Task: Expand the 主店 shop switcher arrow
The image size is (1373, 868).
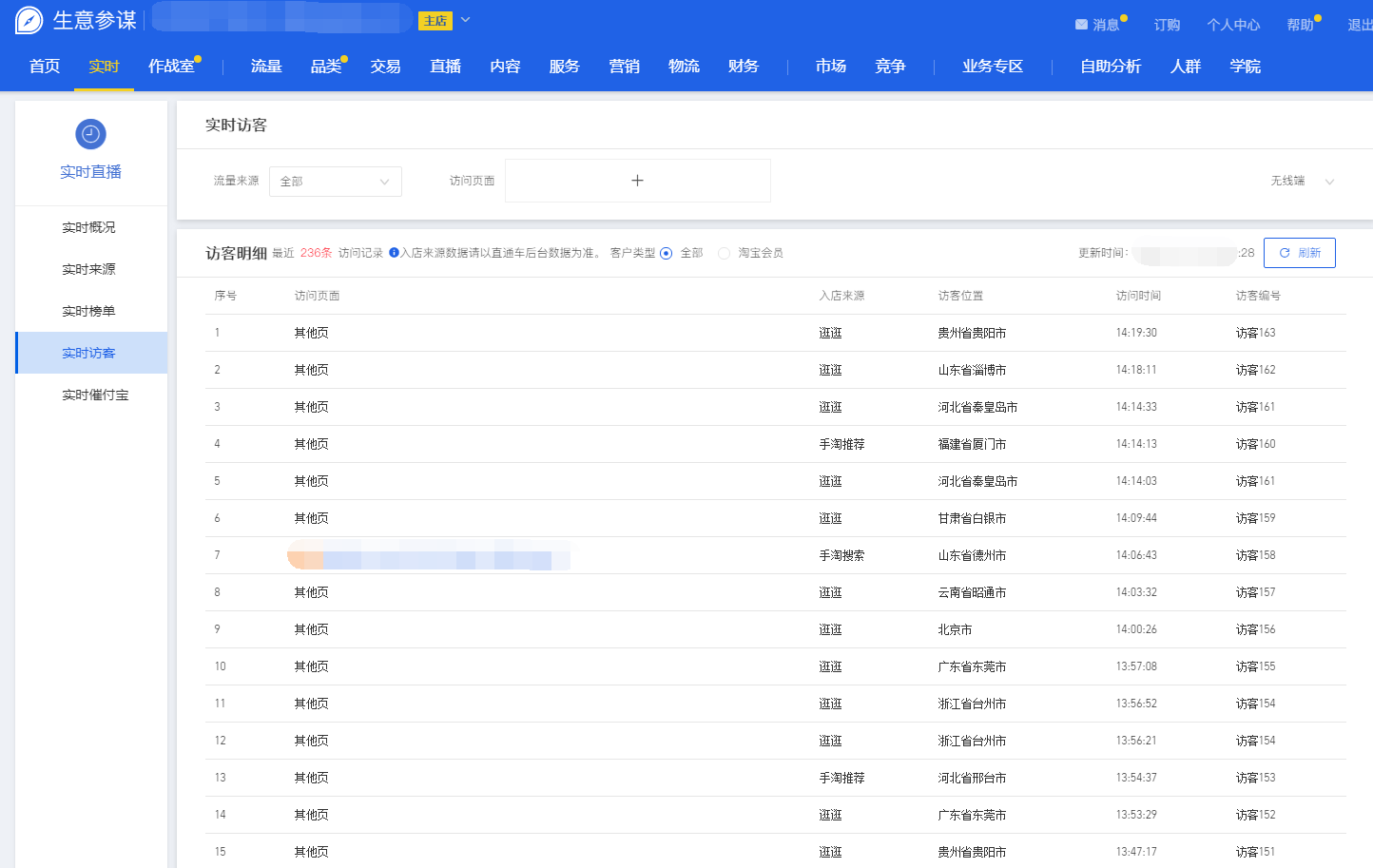Action: pos(466,20)
